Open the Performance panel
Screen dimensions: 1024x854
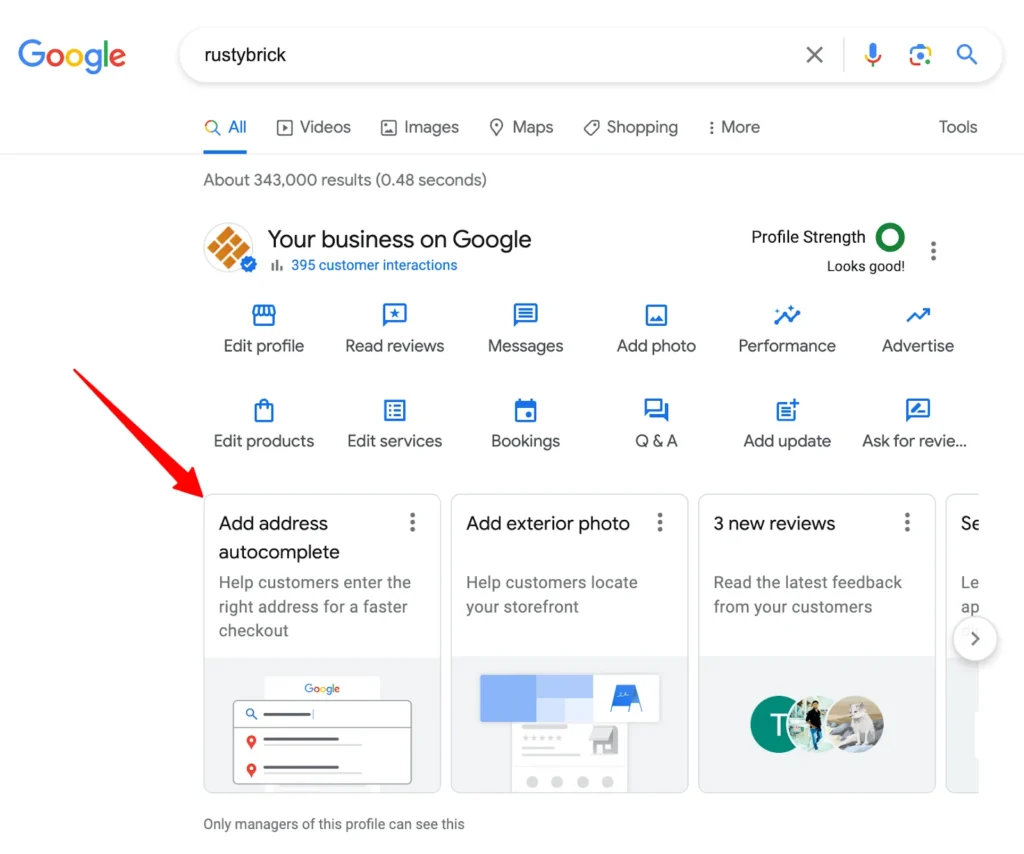(787, 315)
